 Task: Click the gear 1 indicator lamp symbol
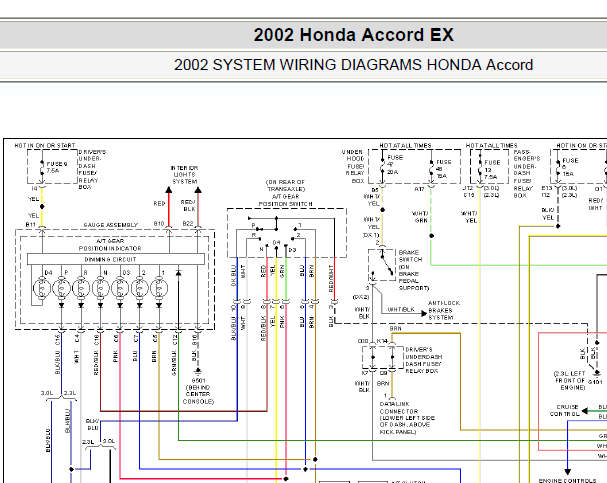(159, 288)
